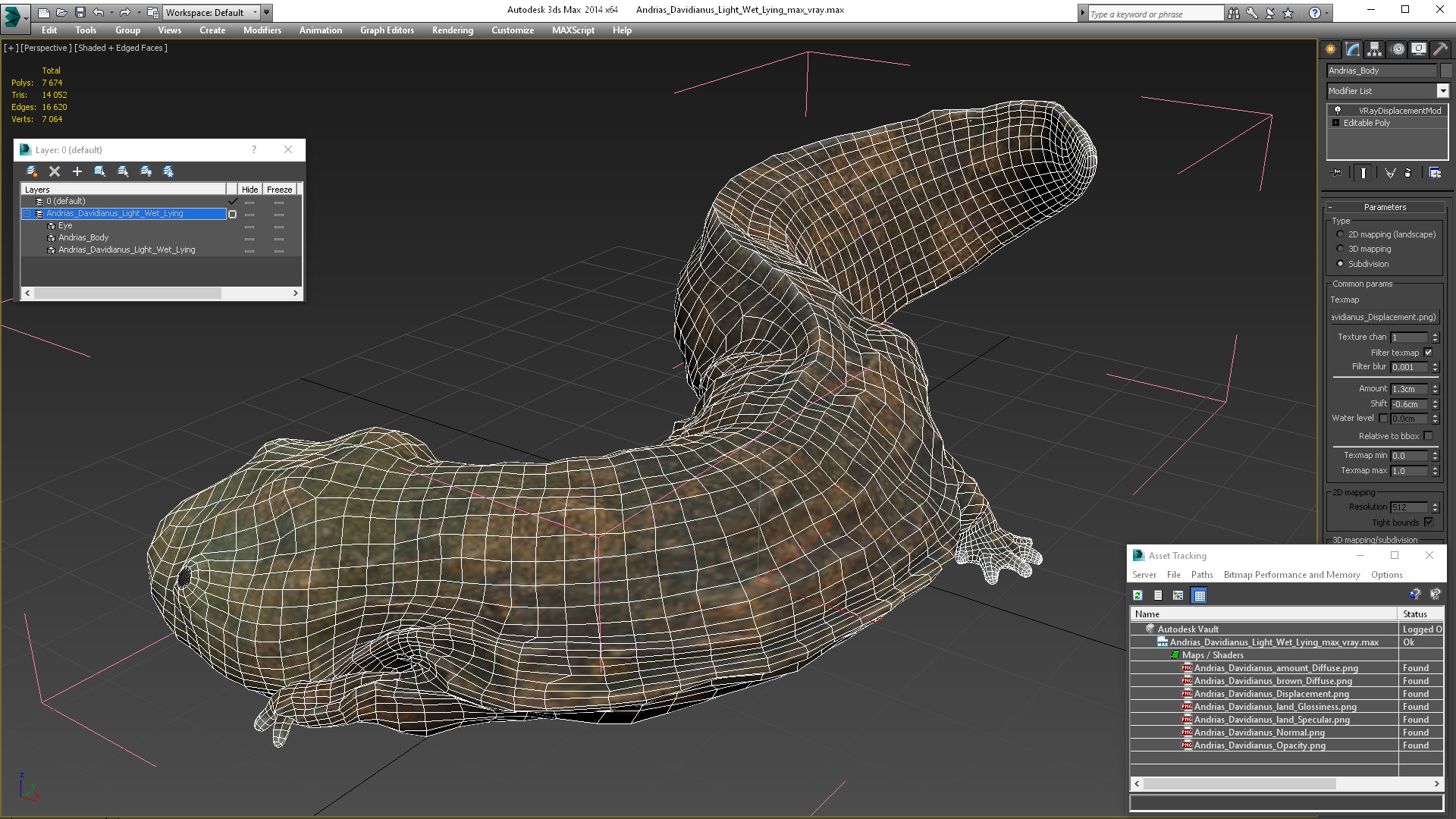
Task: Open the Modifier List dropdown
Action: [1442, 91]
